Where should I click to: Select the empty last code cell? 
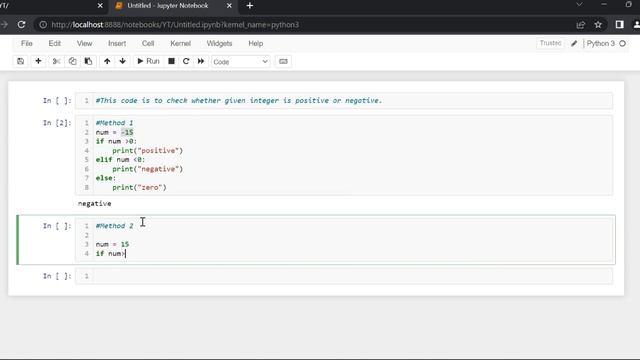(x=344, y=276)
